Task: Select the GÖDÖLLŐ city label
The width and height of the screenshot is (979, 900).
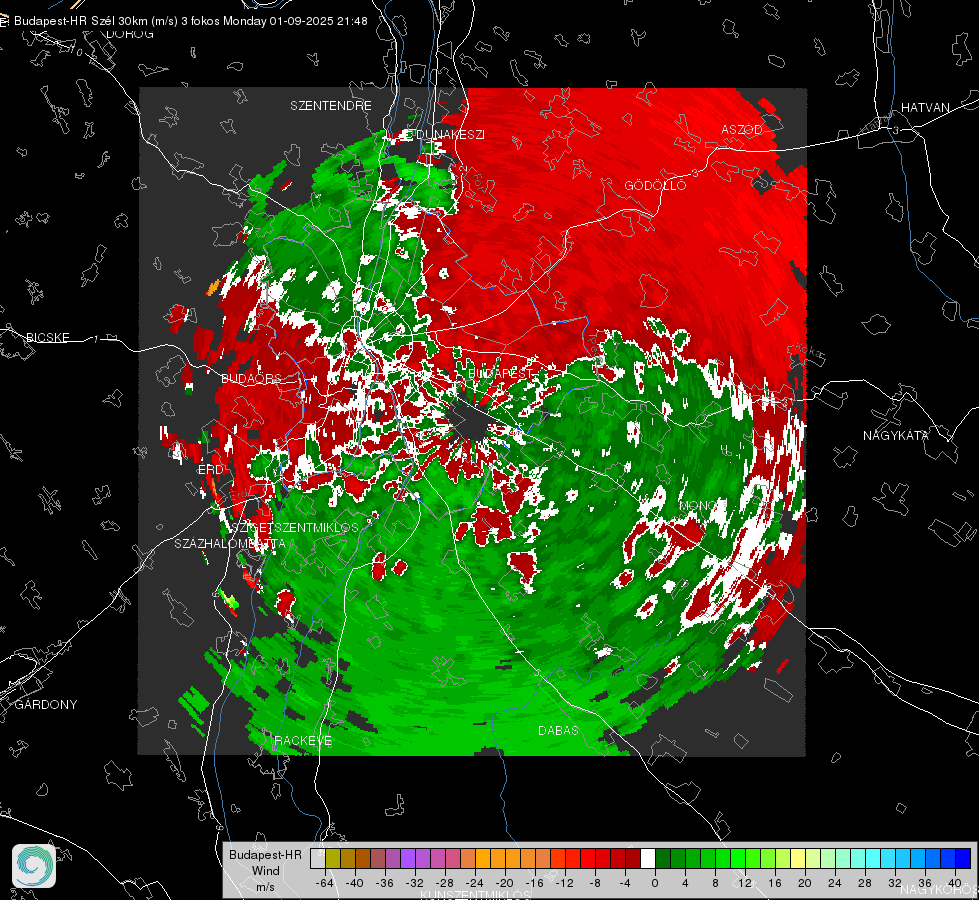Action: click(x=655, y=185)
